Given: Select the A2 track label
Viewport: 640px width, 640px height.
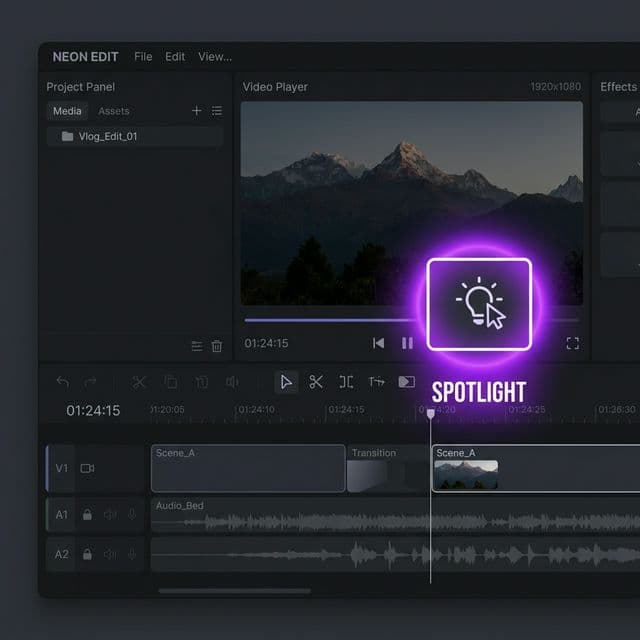Looking at the screenshot, I should [x=62, y=554].
